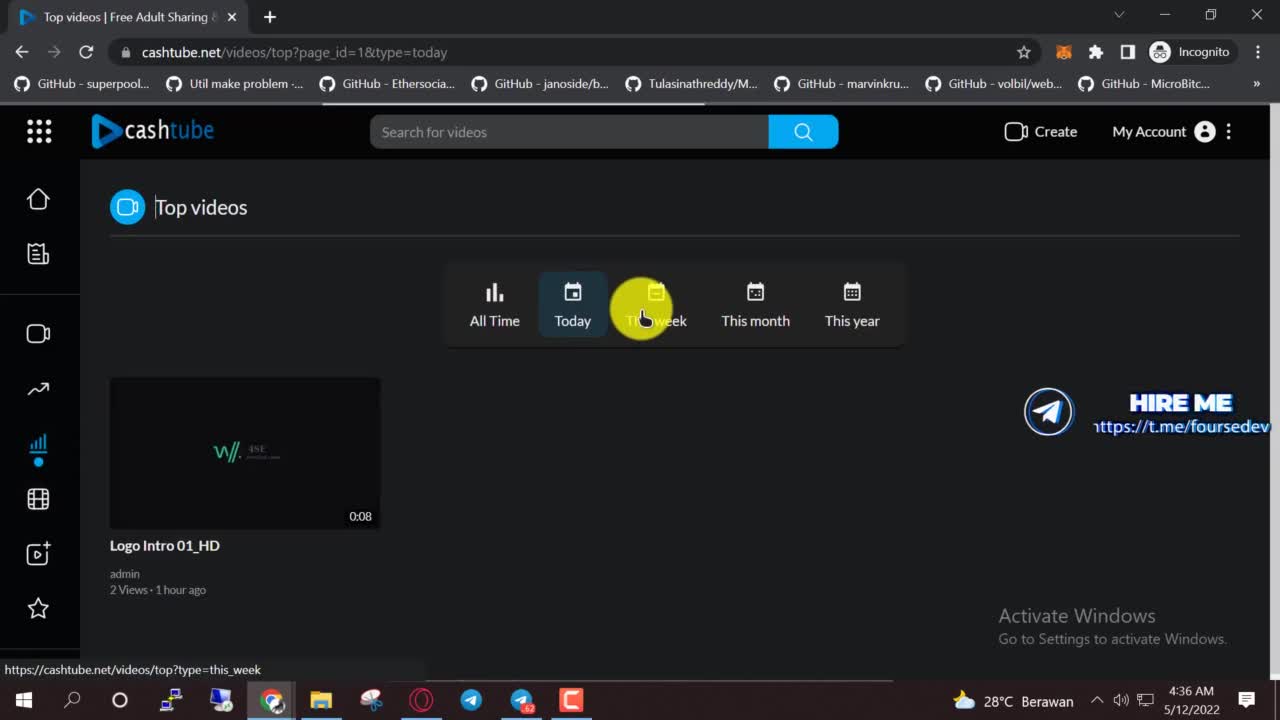Image resolution: width=1280 pixels, height=720 pixels.
Task: Click the Create video button
Action: click(x=1041, y=132)
